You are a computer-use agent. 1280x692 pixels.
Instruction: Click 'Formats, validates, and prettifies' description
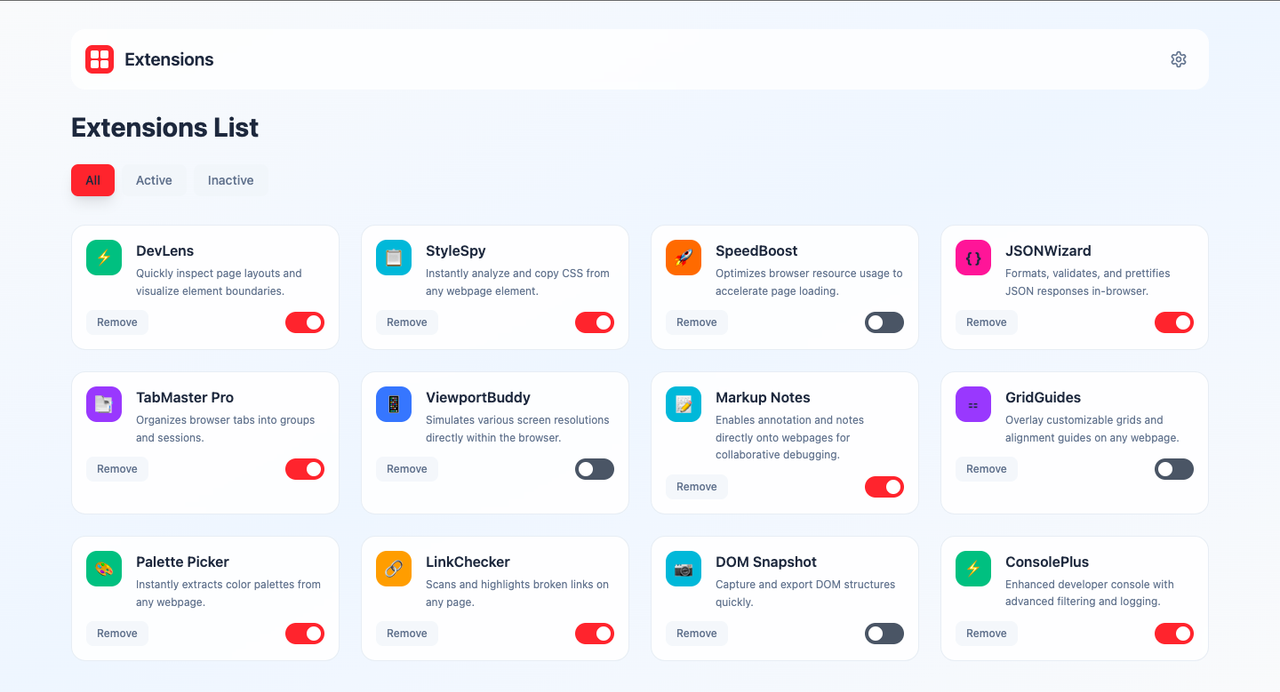[1088, 282]
